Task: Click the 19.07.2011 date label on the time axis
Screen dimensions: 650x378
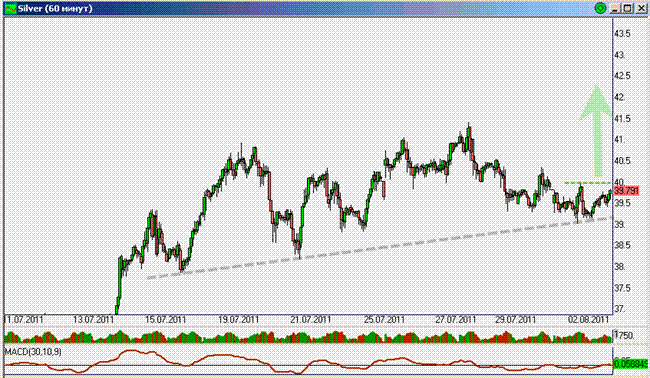Action: click(x=239, y=320)
